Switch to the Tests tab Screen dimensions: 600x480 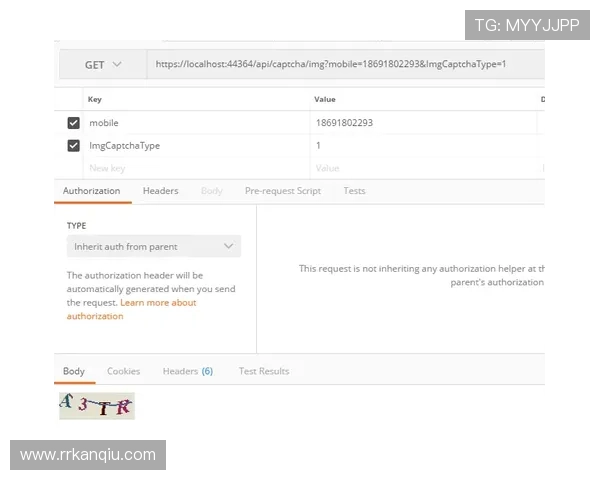(354, 191)
